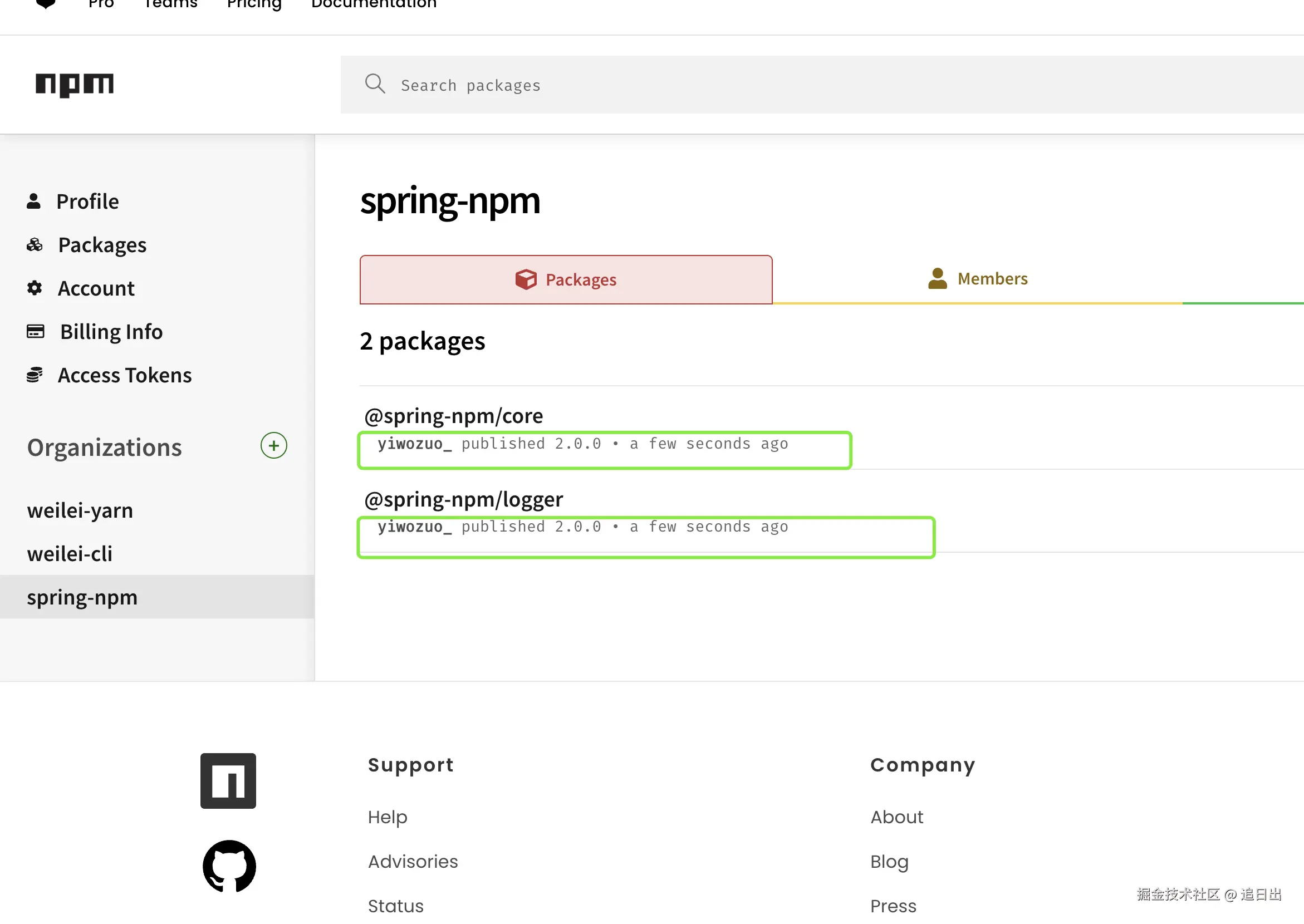Open Access Tokens in the sidebar
The width and height of the screenshot is (1304, 924).
(125, 375)
